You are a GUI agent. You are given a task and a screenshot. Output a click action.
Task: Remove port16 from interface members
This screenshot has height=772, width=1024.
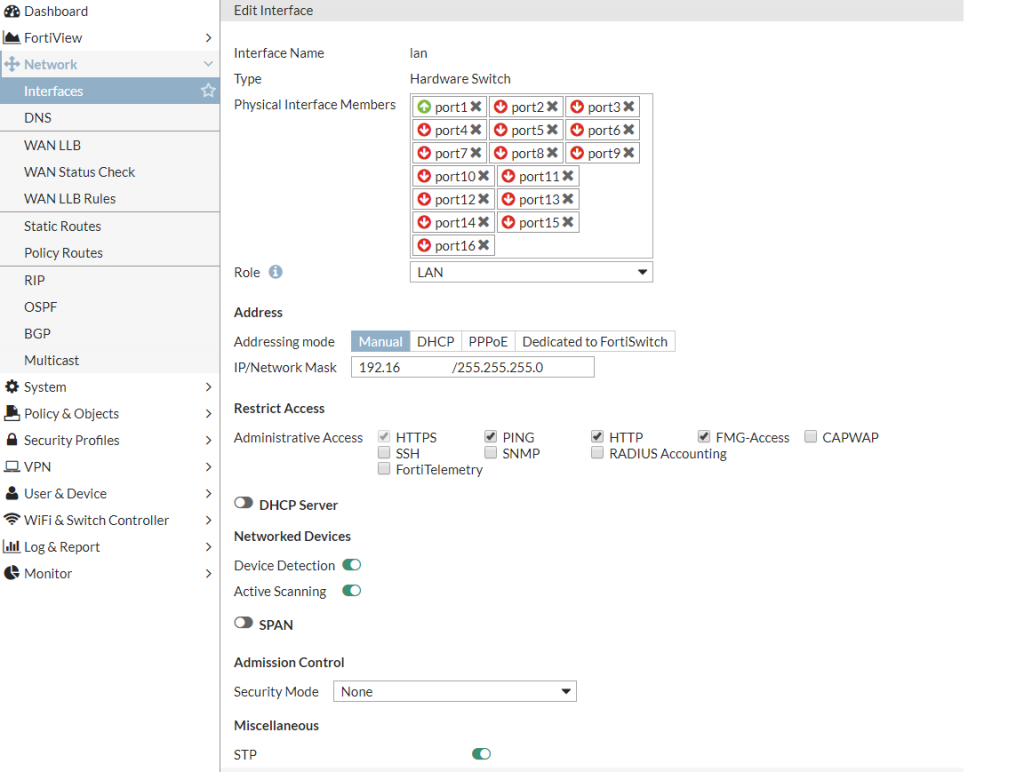coord(485,245)
